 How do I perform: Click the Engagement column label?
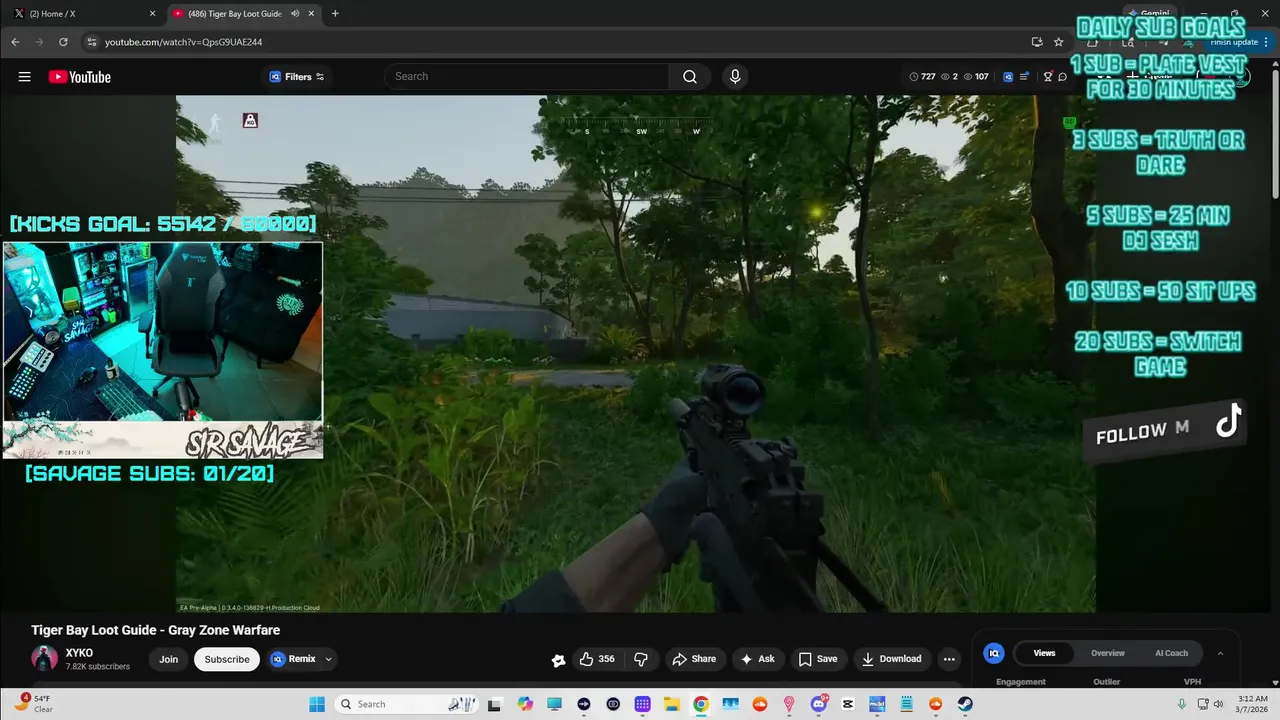pyautogui.click(x=1021, y=682)
